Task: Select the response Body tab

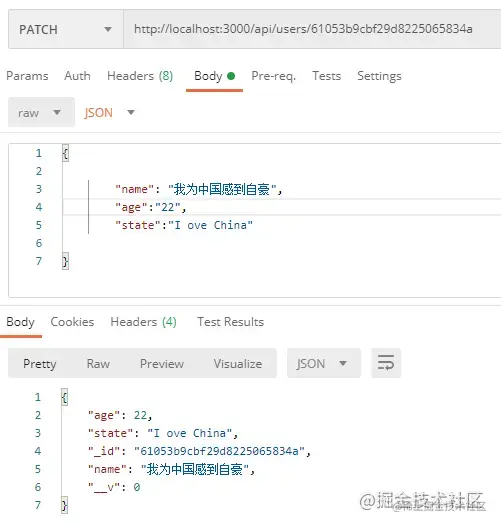Action: (20, 322)
